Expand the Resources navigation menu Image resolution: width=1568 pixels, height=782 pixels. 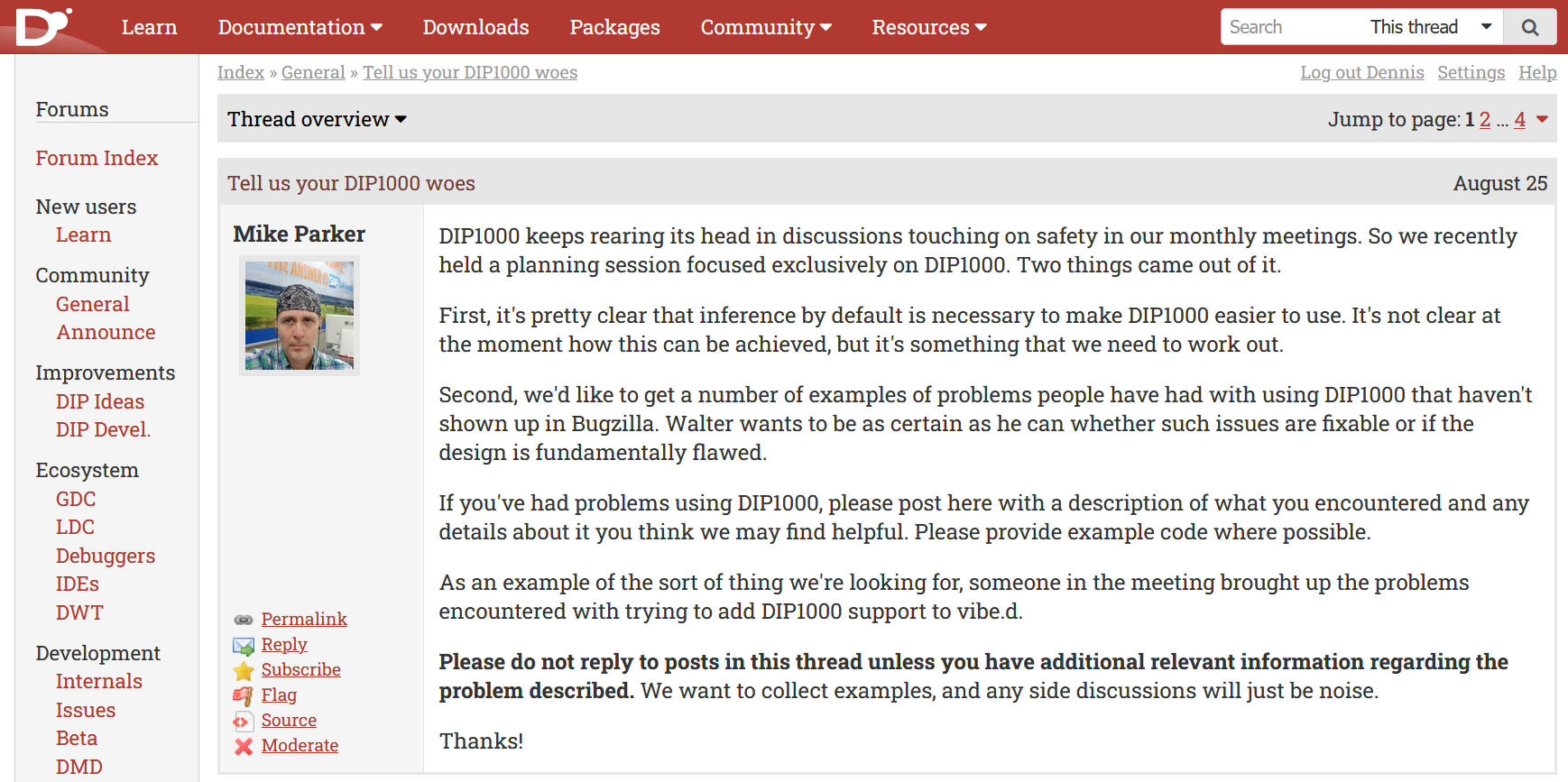click(929, 27)
